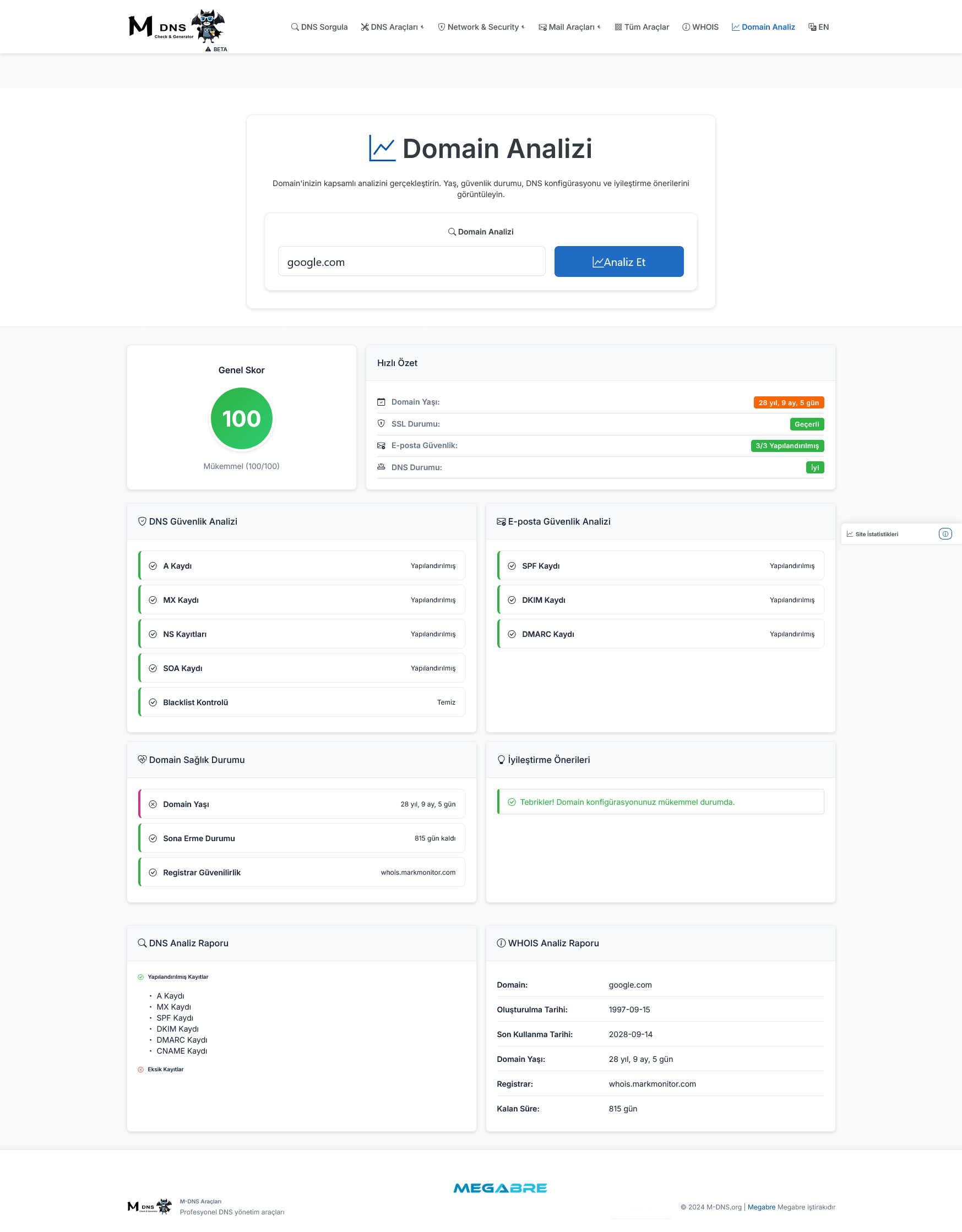Click the info icon on Site İstatistikleri
This screenshot has width=962, height=1232.
945,533
